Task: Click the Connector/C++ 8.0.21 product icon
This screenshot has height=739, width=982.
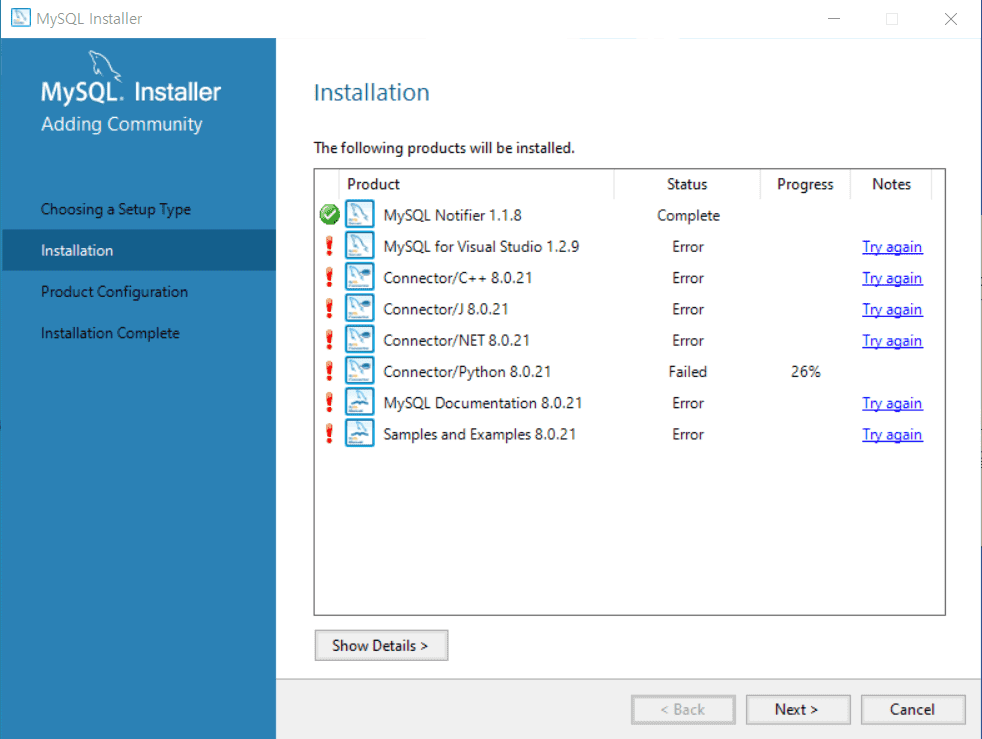Action: [x=359, y=277]
